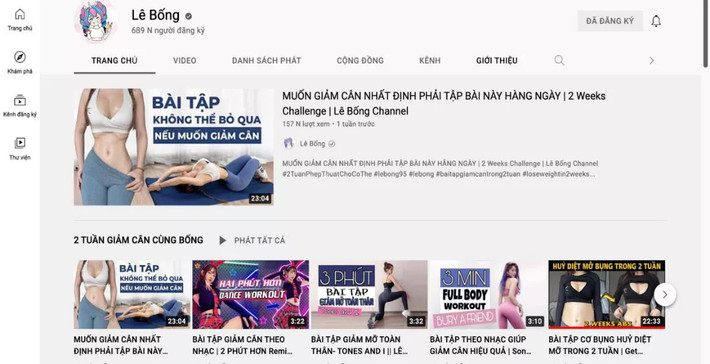Image resolution: width=710 pixels, height=364 pixels.
Task: Click title BÀI TẬP THEO NHẠC GIÚP GIẢM CÂN
Action: click(x=480, y=345)
